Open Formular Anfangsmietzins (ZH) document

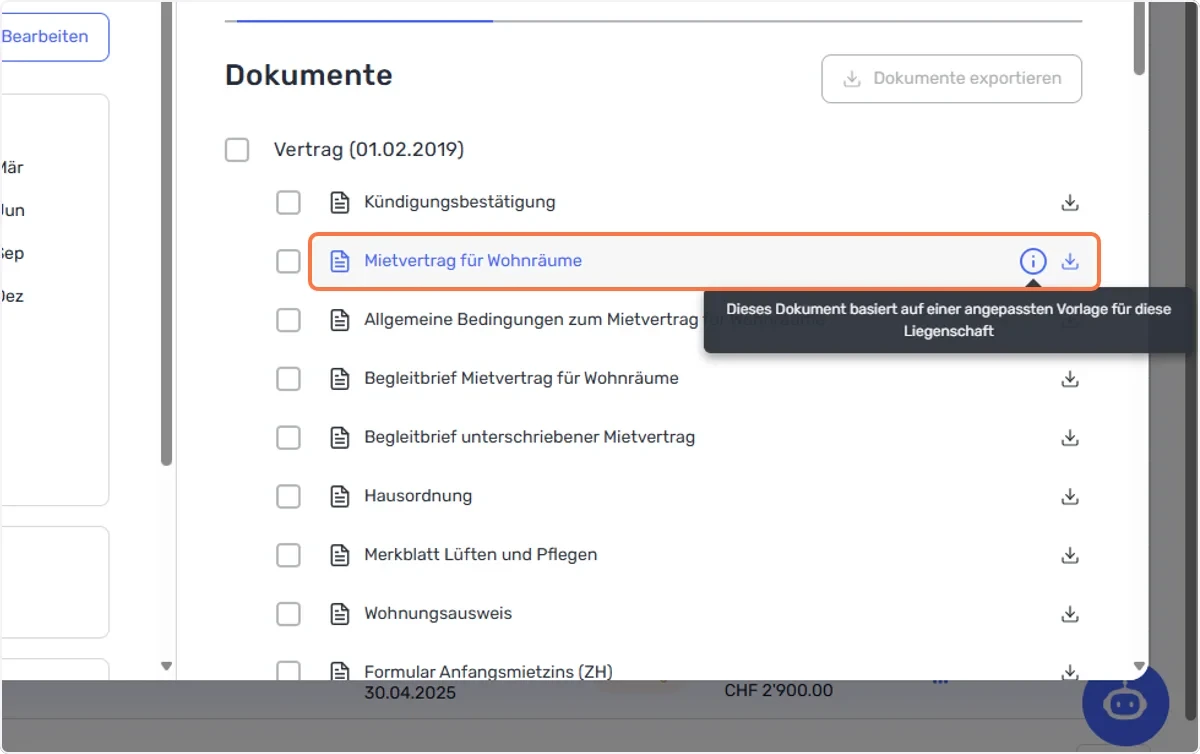[488, 671]
